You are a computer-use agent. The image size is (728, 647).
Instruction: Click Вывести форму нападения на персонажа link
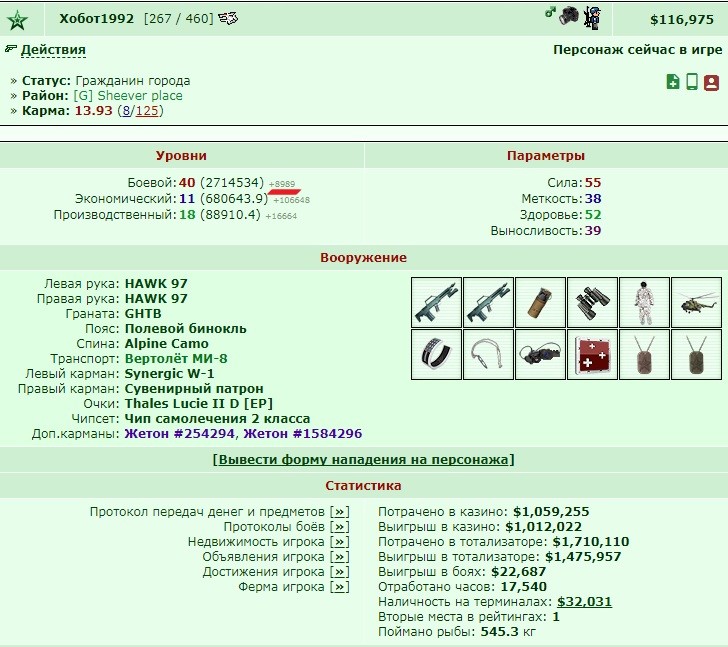point(364,459)
